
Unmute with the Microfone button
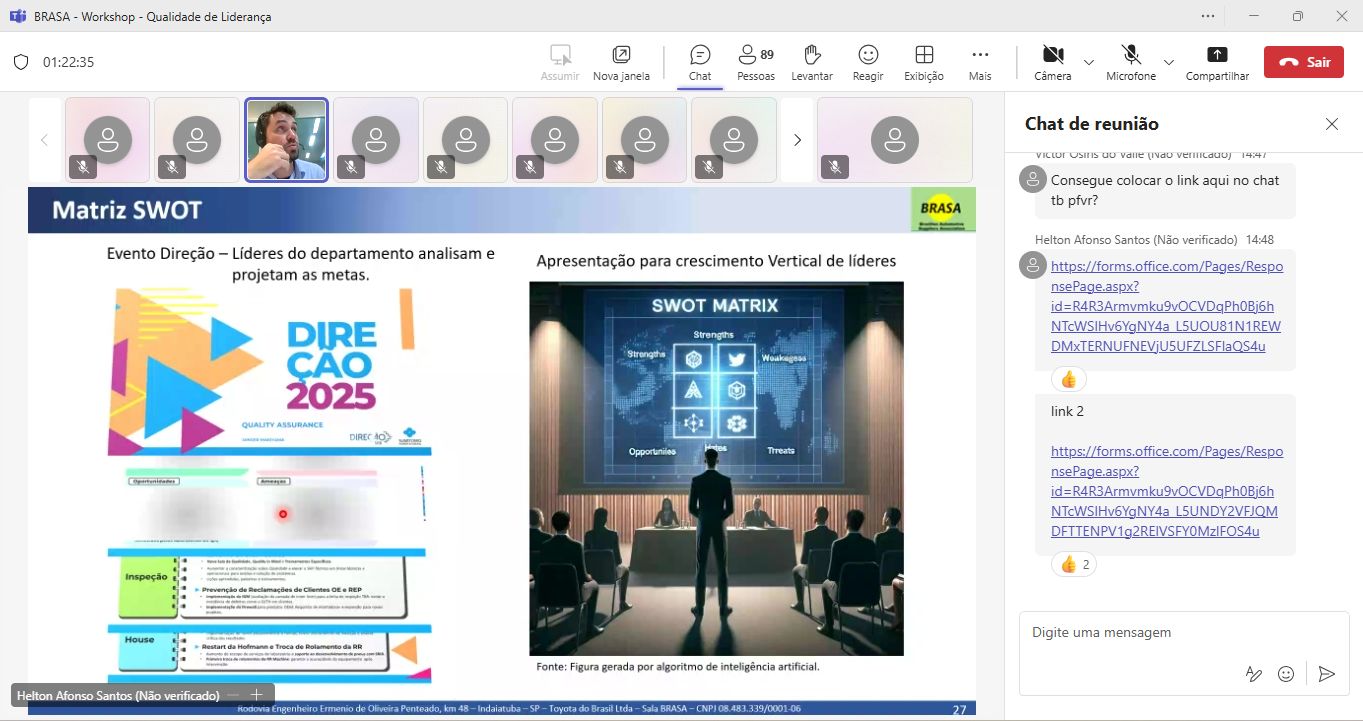[1130, 62]
